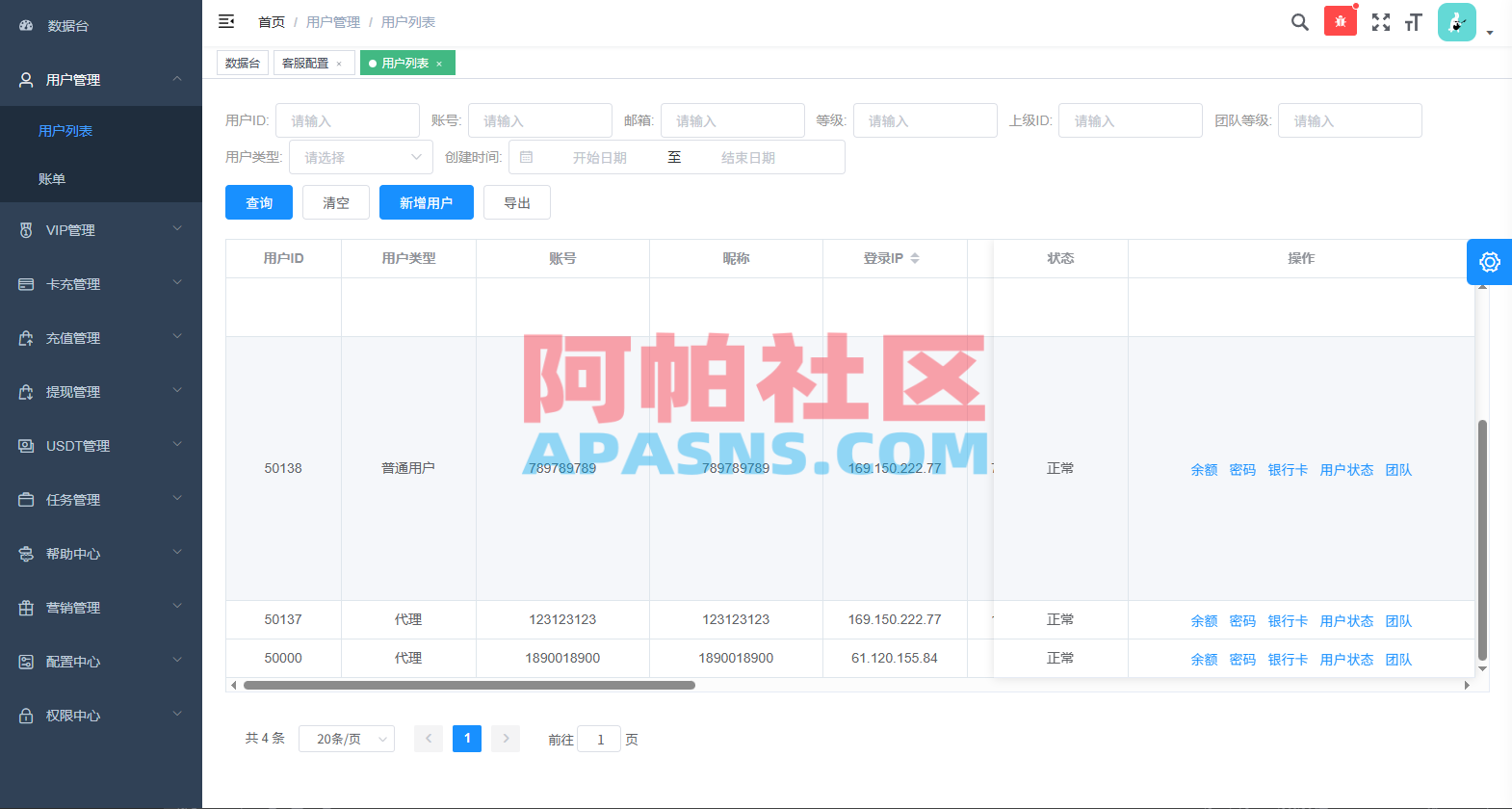Open 账单 in the sidebar
The image size is (1512, 809).
pos(101,179)
